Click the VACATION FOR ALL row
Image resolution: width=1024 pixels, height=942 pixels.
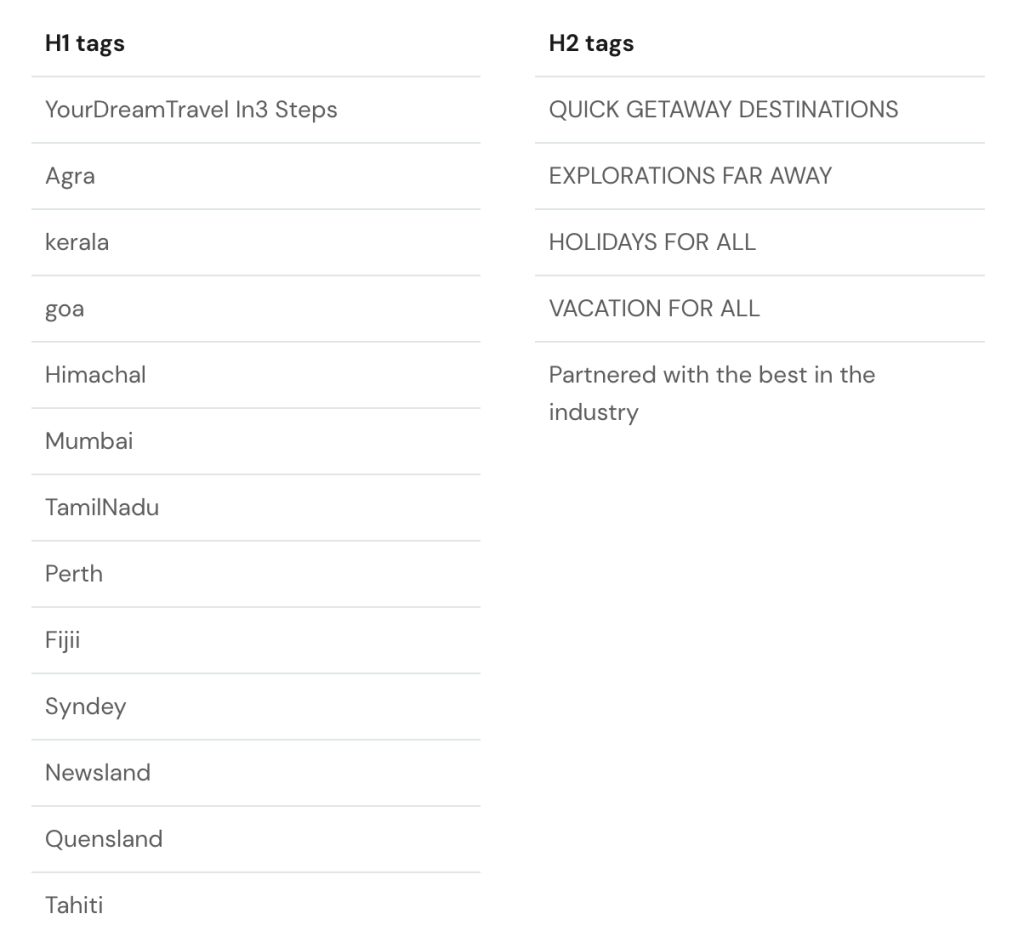pos(760,309)
